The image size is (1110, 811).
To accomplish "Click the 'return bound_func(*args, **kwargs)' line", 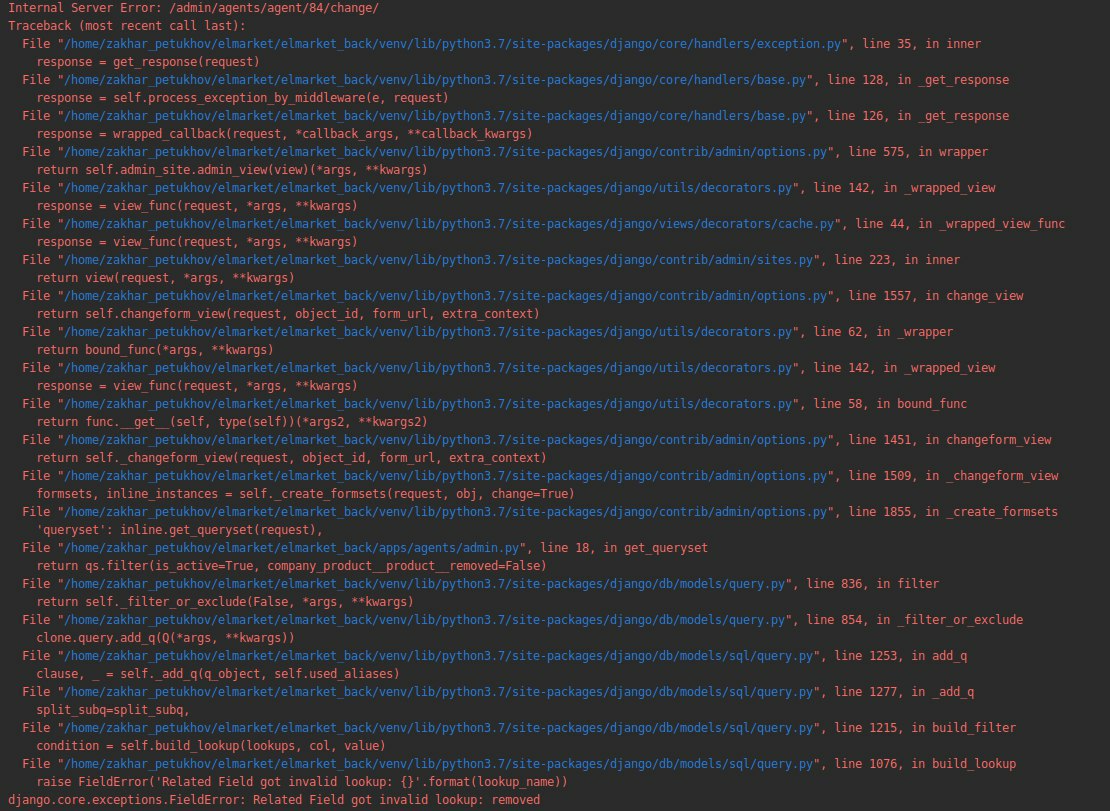I will (154, 350).
